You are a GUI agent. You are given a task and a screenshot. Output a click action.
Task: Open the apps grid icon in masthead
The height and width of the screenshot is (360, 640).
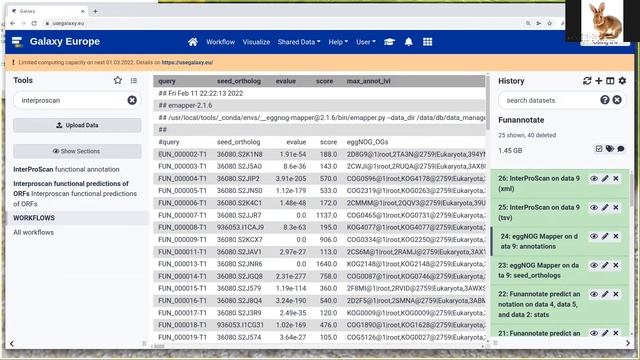427,42
